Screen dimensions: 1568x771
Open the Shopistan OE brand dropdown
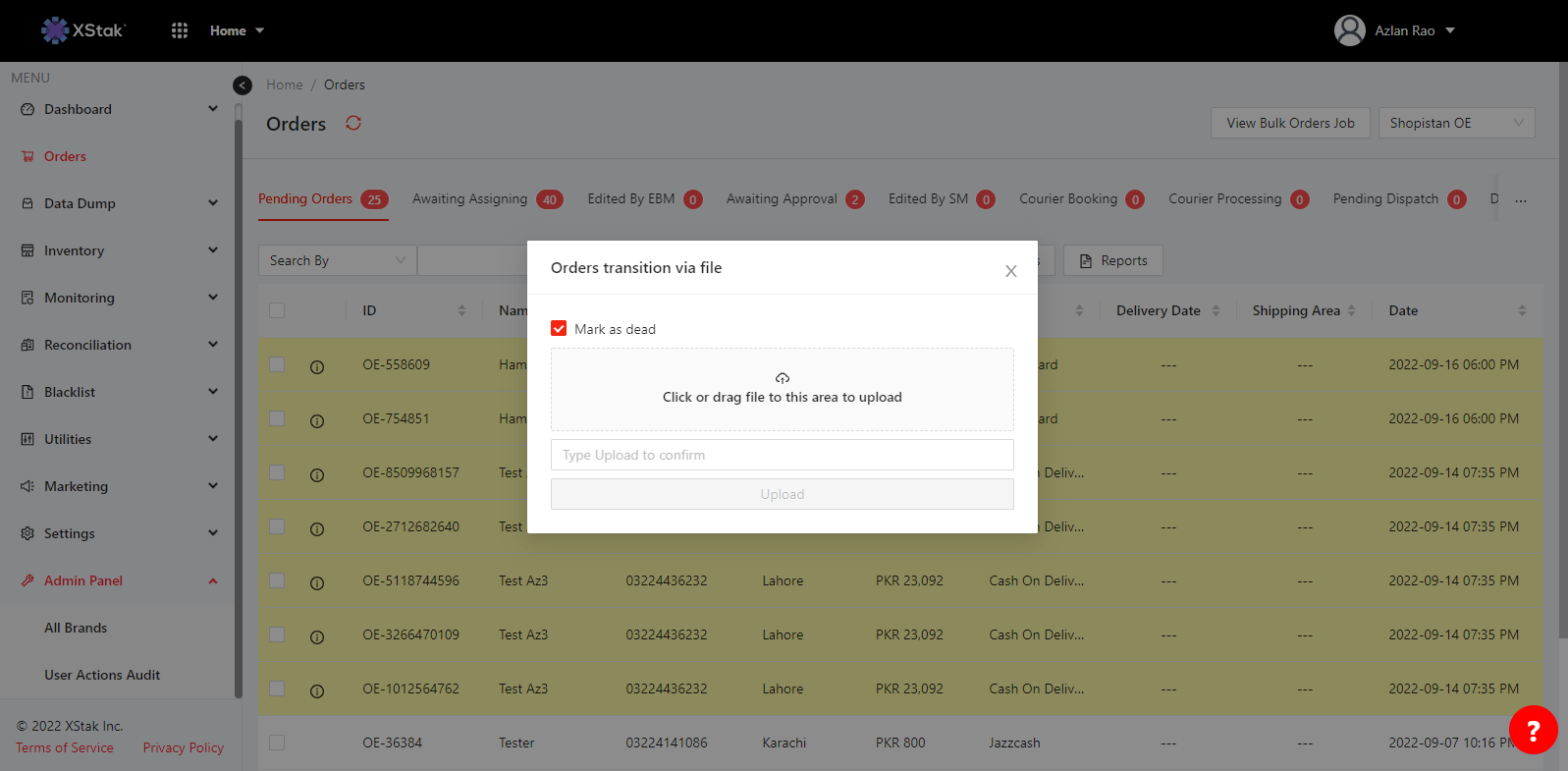(x=1456, y=123)
